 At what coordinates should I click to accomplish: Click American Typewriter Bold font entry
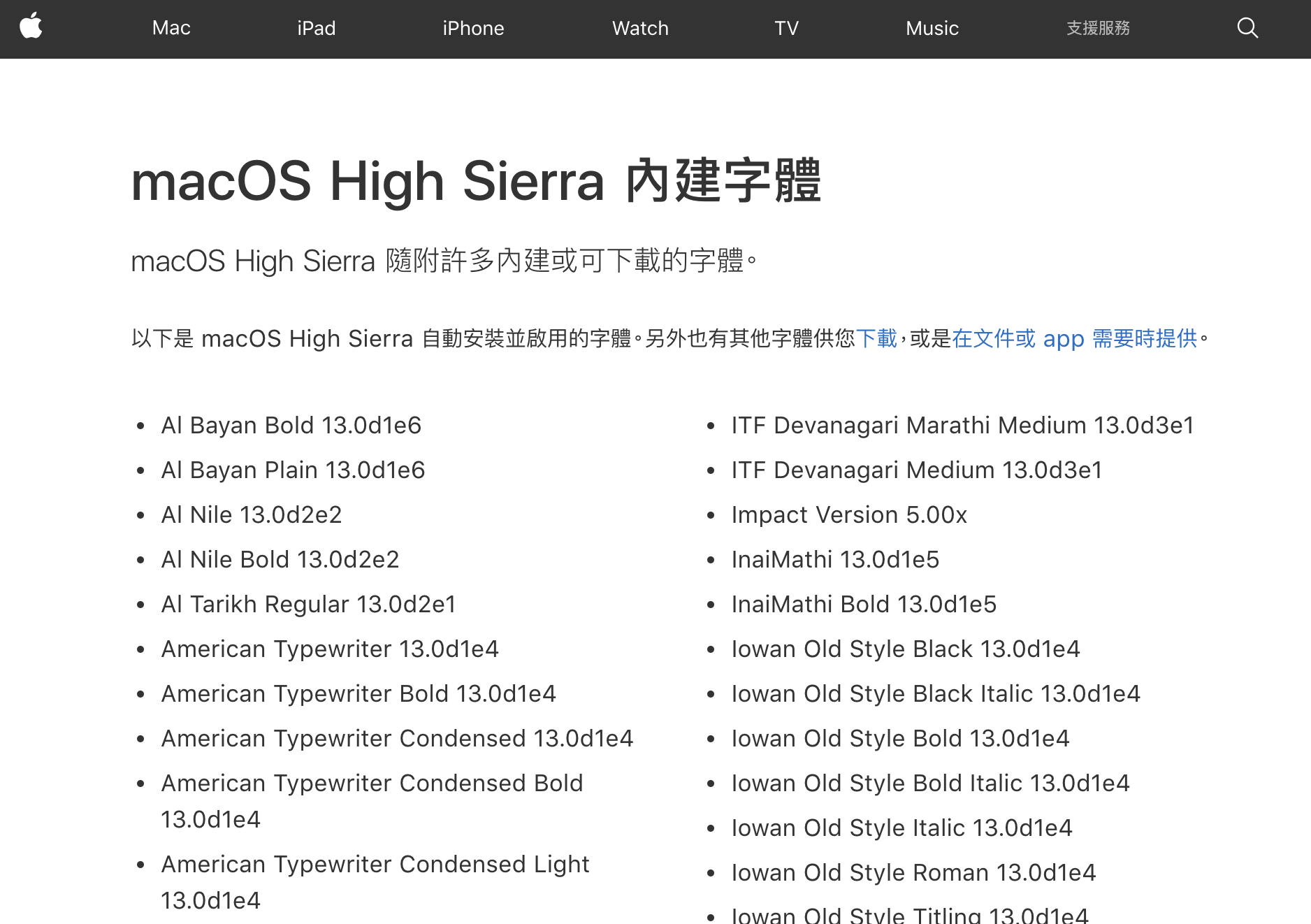358,693
